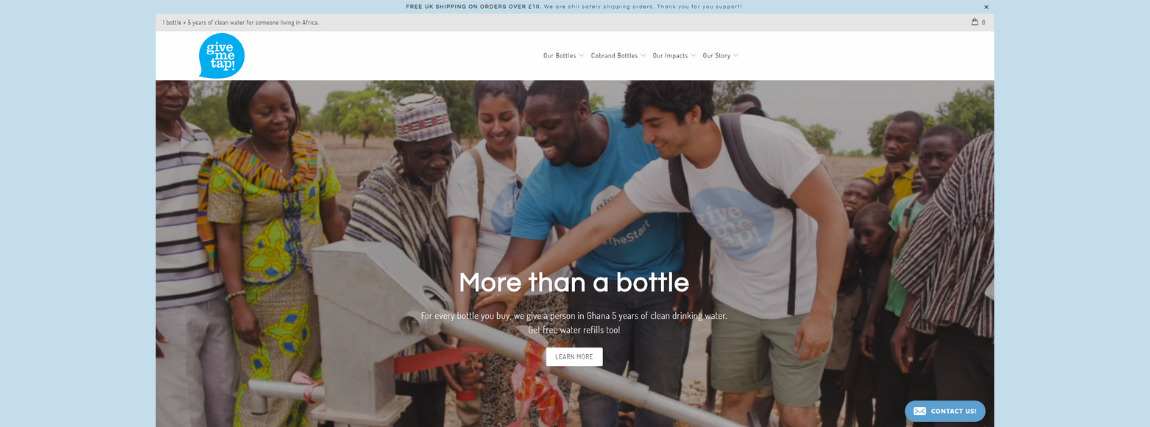Open the Our Story menu label

point(717,56)
